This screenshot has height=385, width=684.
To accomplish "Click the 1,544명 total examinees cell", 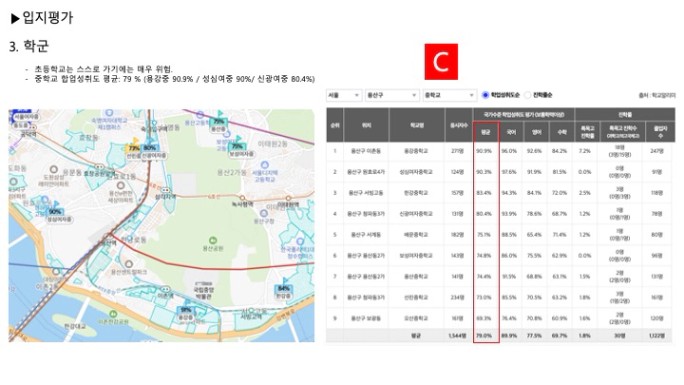I will coord(457,336).
